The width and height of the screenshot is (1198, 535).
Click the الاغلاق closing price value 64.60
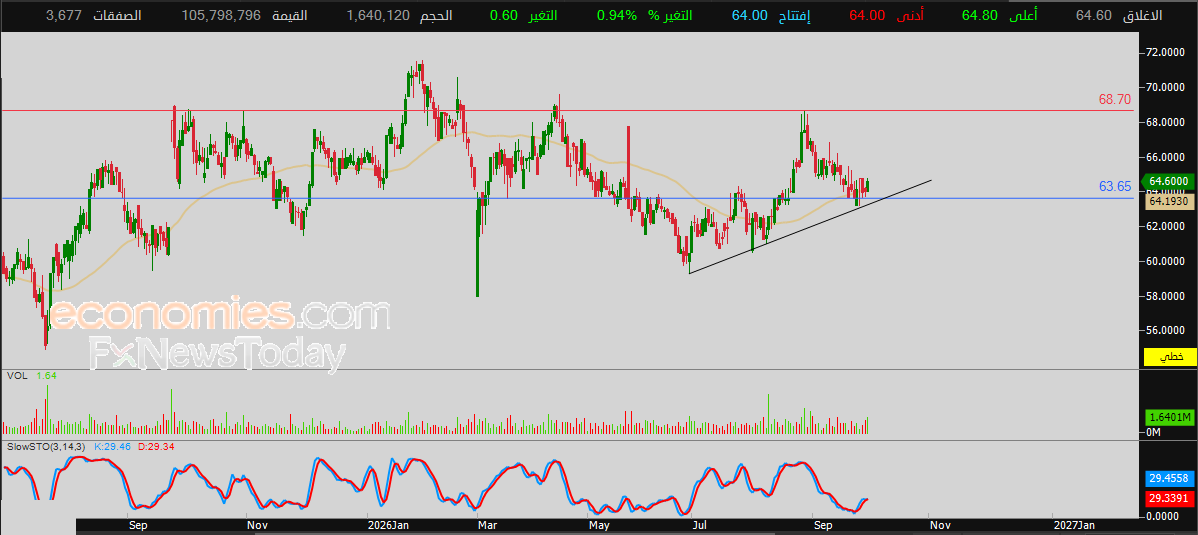[x=1093, y=16]
